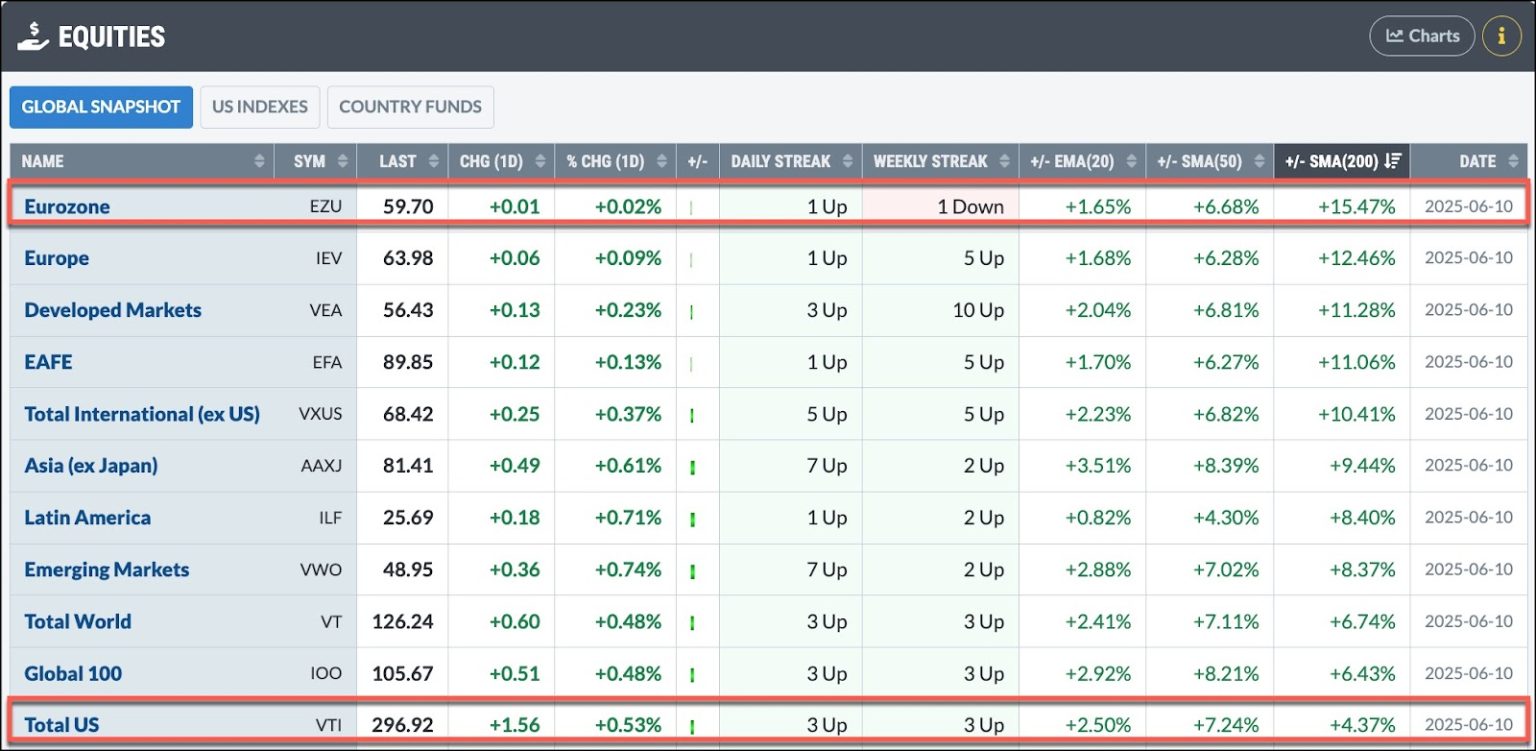Sort by DAILY STREAK column header

[x=790, y=161]
